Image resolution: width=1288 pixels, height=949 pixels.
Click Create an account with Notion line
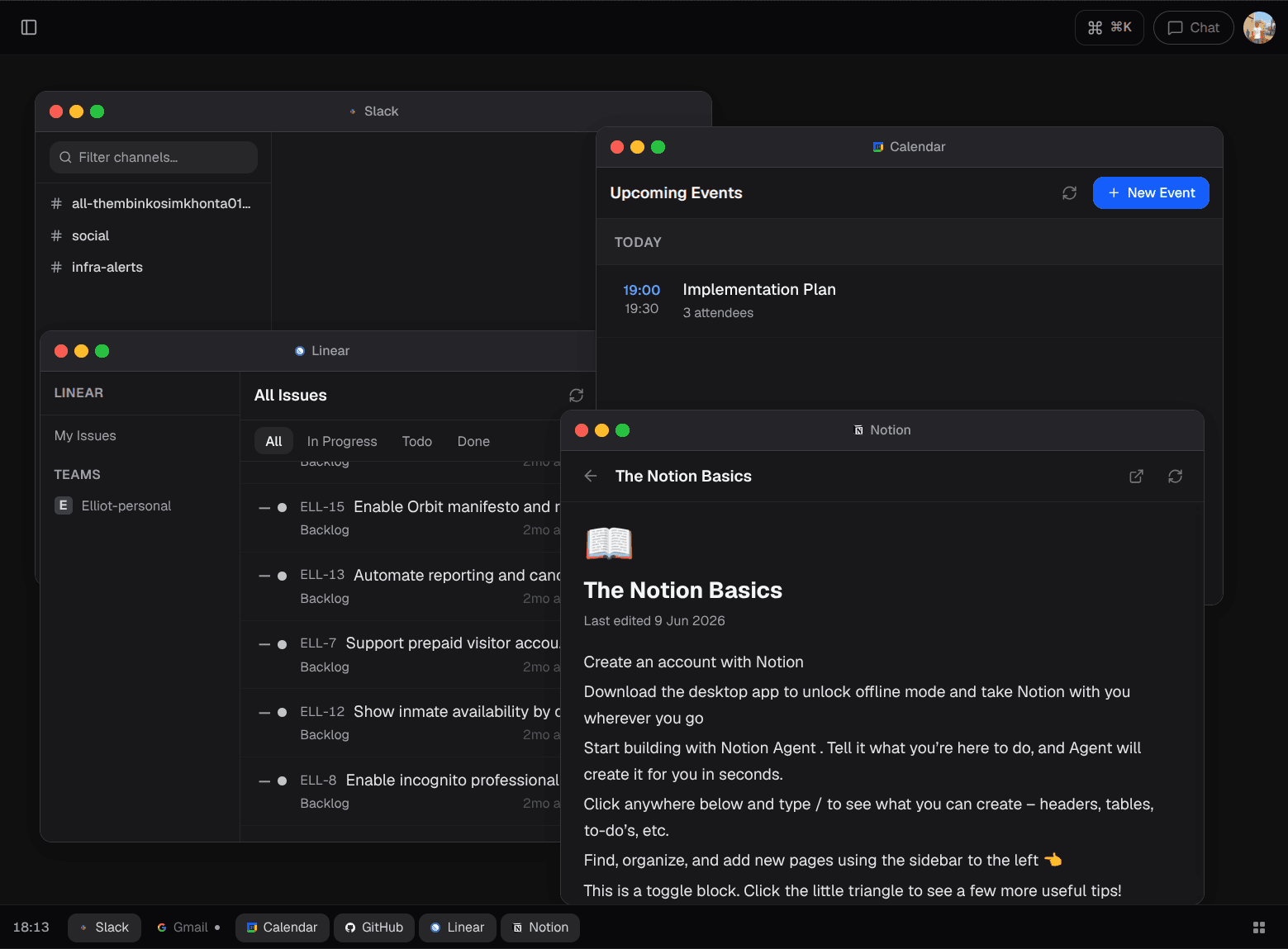693,662
